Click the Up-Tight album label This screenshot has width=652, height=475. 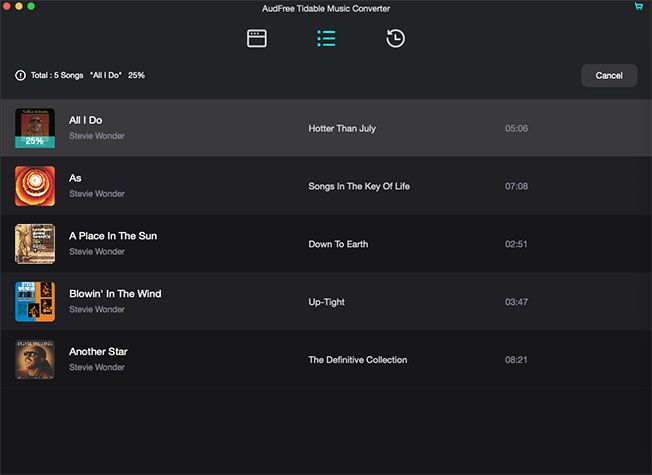pyautogui.click(x=326, y=302)
